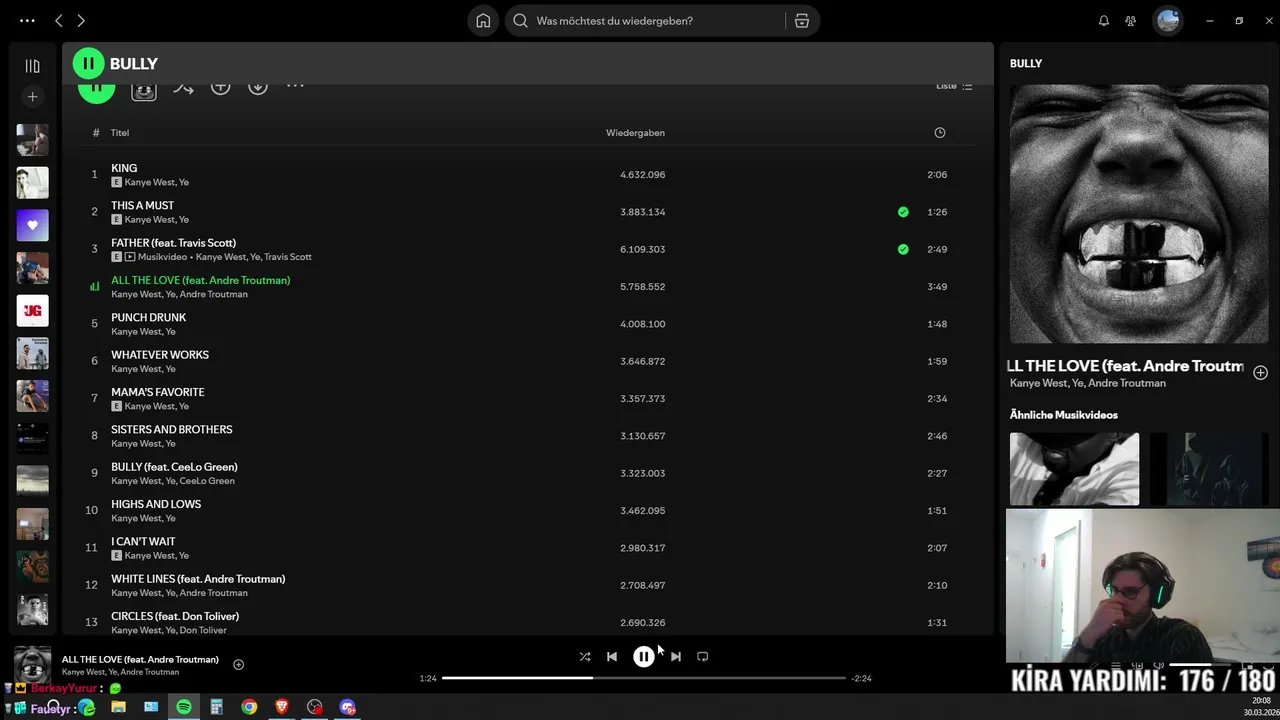Select track THIS A MUST

(142, 205)
